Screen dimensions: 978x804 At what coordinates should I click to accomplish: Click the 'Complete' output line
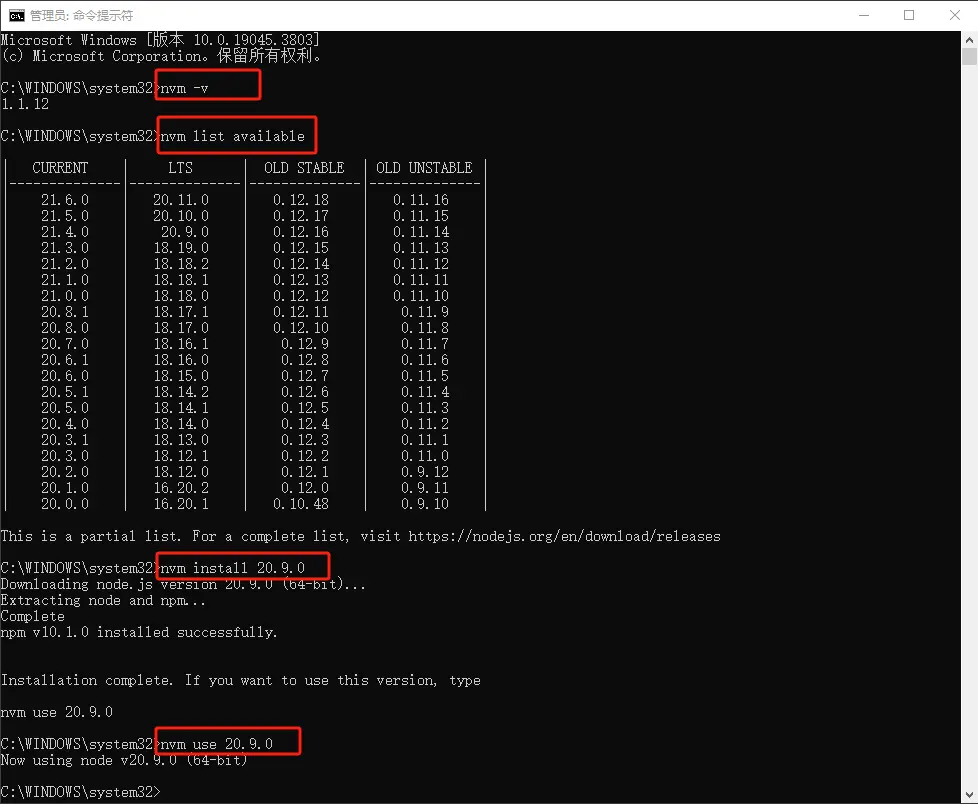click(x=32, y=617)
